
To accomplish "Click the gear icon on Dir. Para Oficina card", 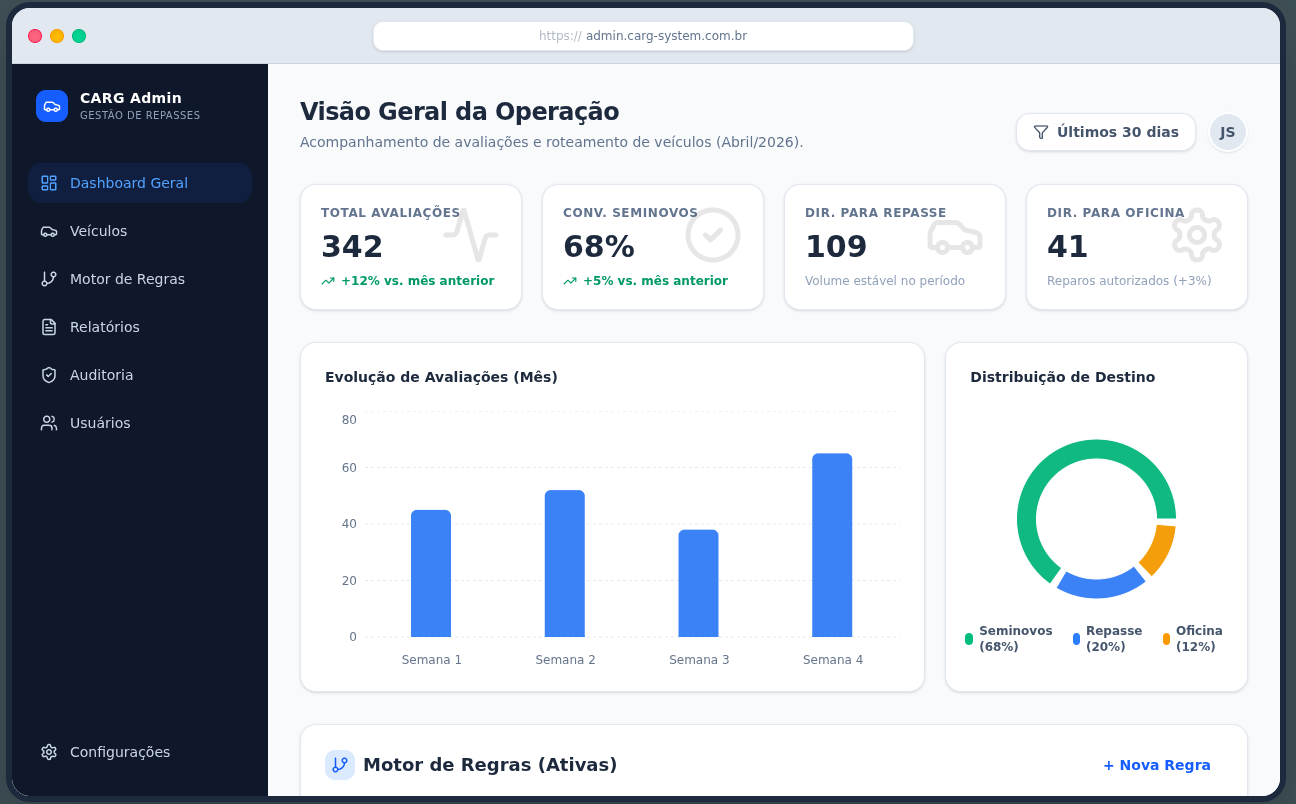I will tap(1197, 234).
